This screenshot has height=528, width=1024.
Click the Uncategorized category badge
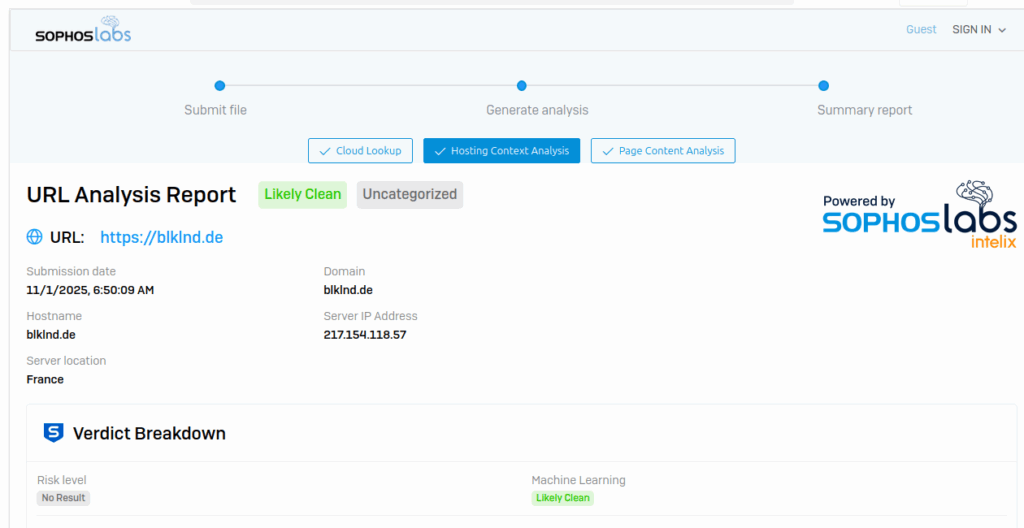point(409,194)
